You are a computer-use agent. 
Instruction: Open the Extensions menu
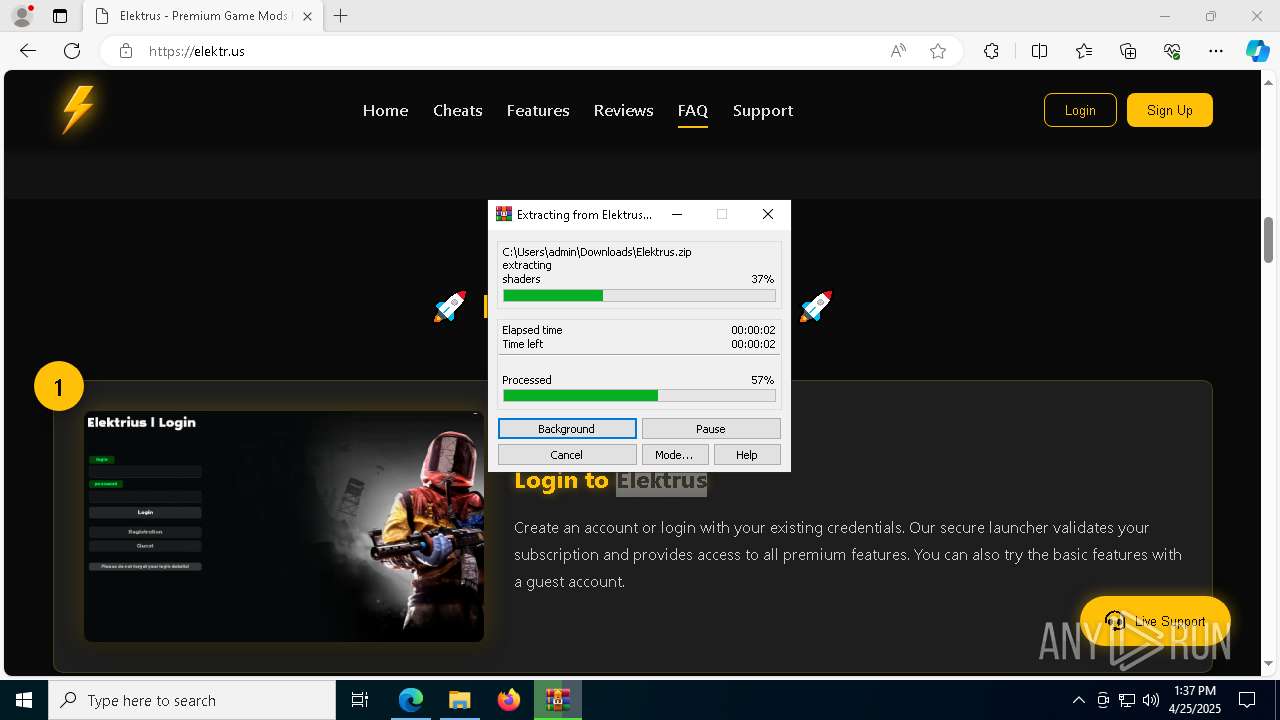(x=991, y=51)
